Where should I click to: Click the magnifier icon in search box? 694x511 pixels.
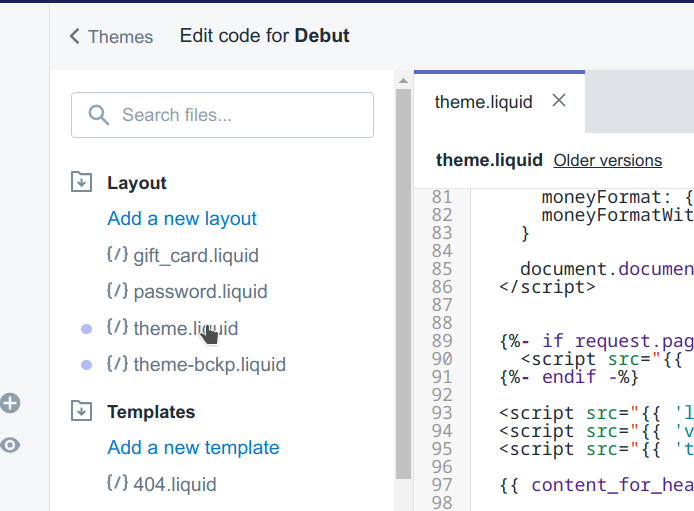click(98, 115)
